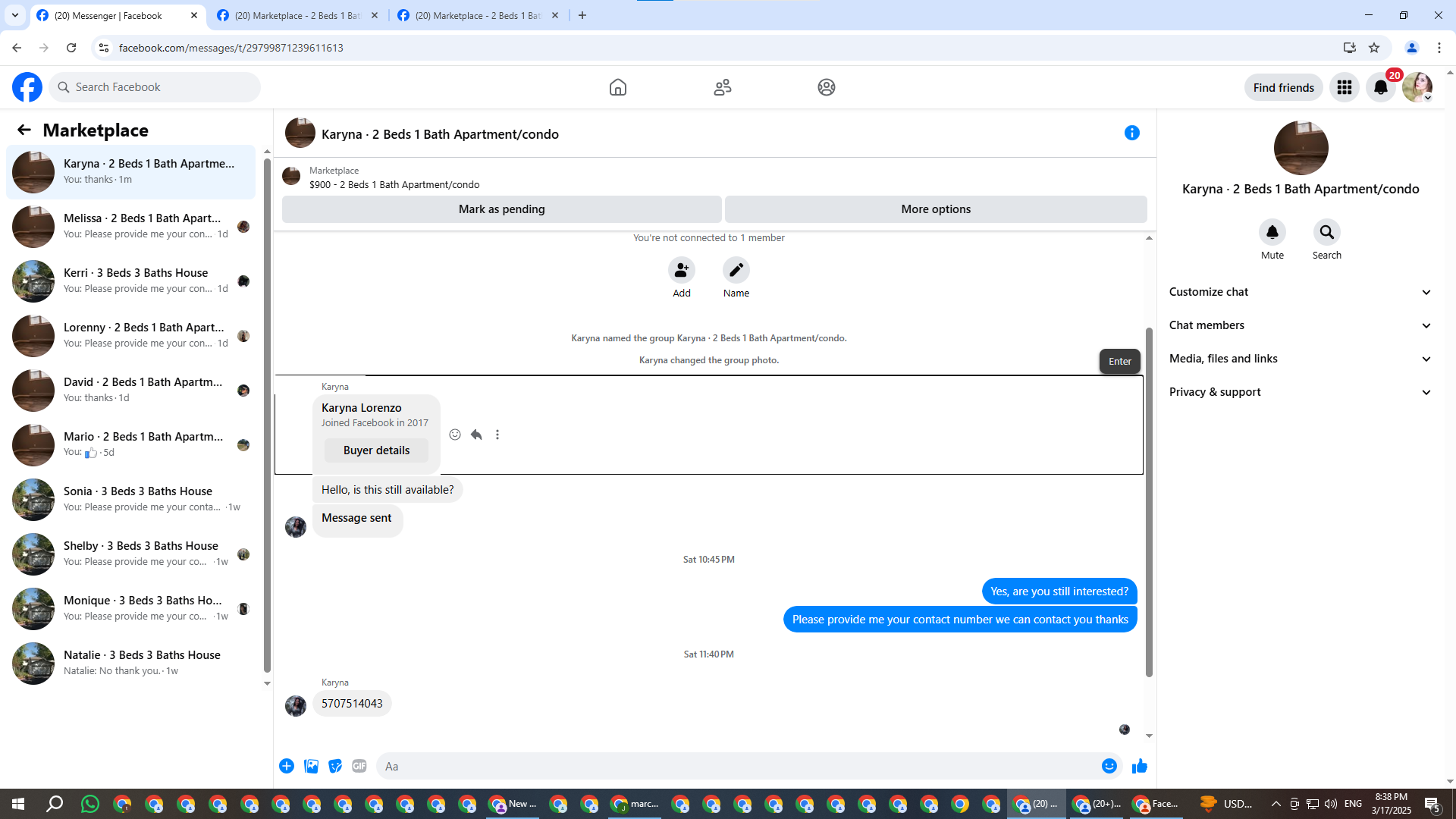Image resolution: width=1456 pixels, height=819 pixels.
Task: Choose a GIF from the composer
Action: click(x=359, y=766)
